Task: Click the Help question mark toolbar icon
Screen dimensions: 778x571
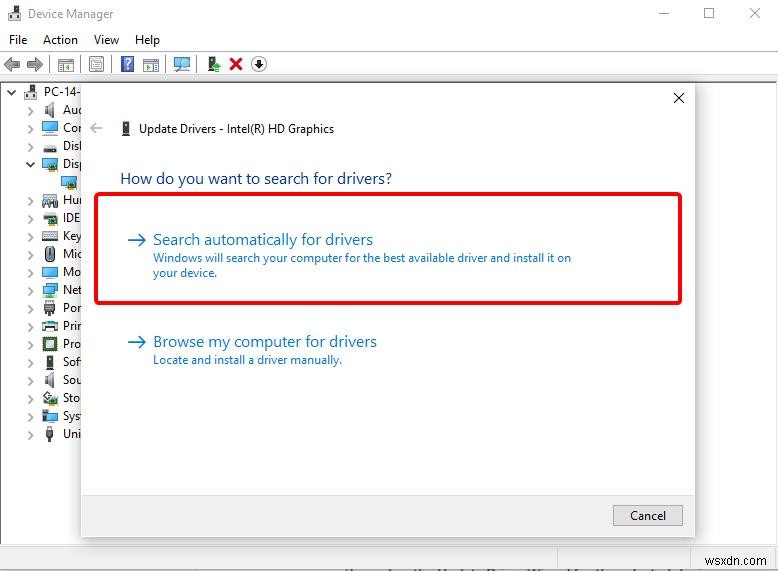Action: (x=127, y=64)
